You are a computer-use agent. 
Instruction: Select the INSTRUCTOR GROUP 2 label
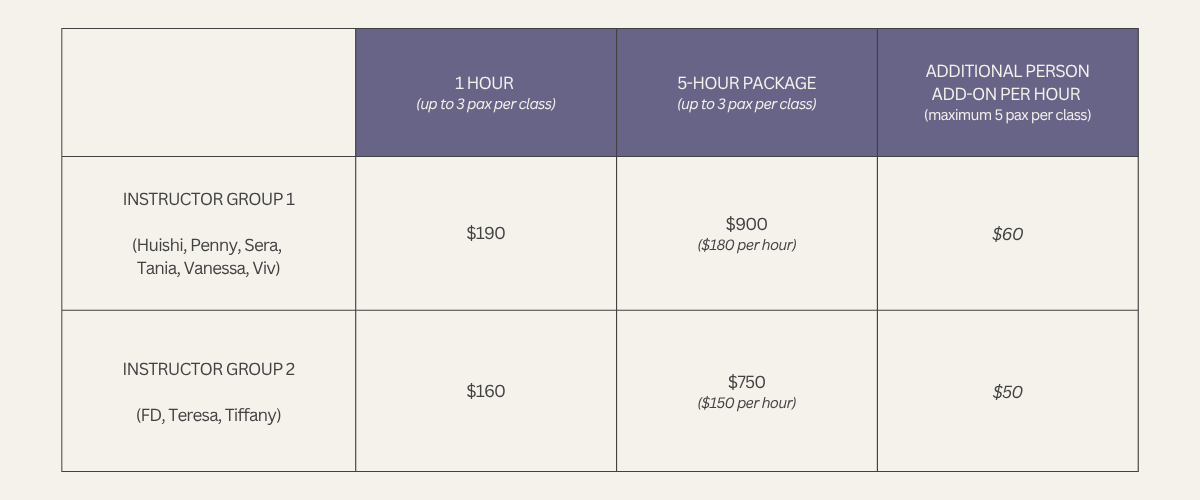pos(209,369)
